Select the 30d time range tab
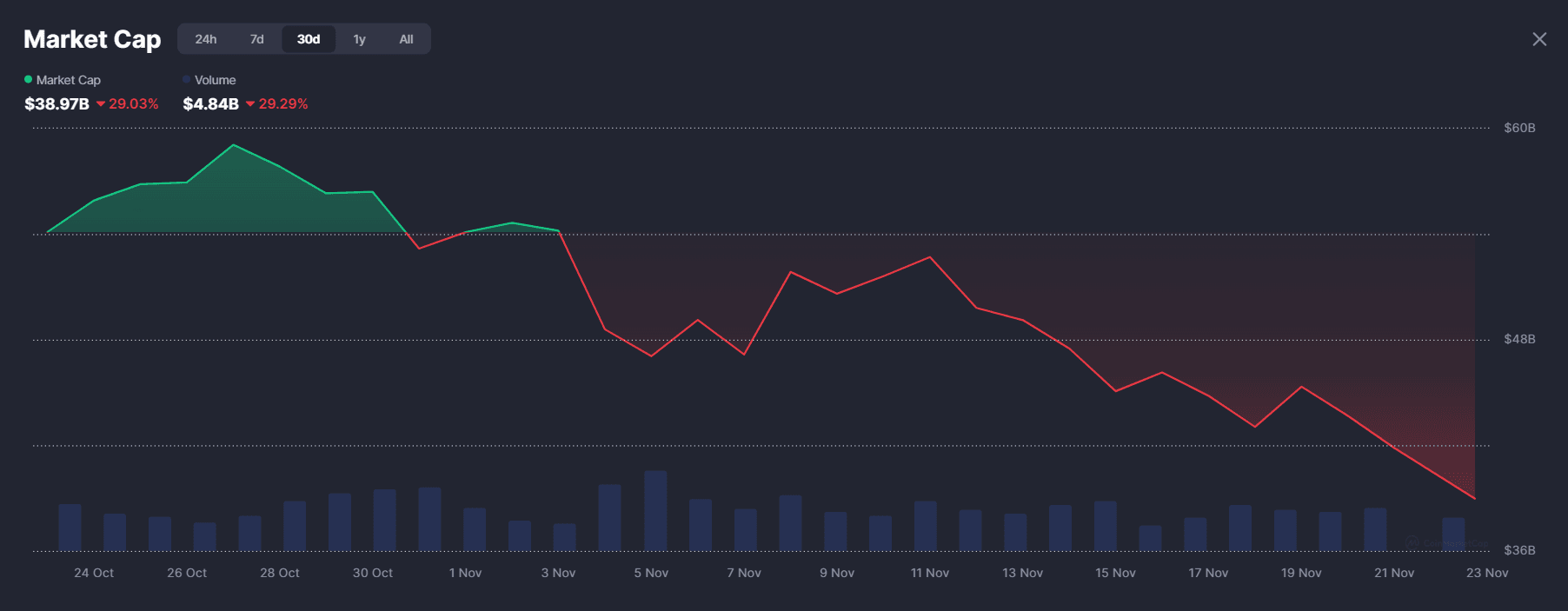 tap(309, 39)
